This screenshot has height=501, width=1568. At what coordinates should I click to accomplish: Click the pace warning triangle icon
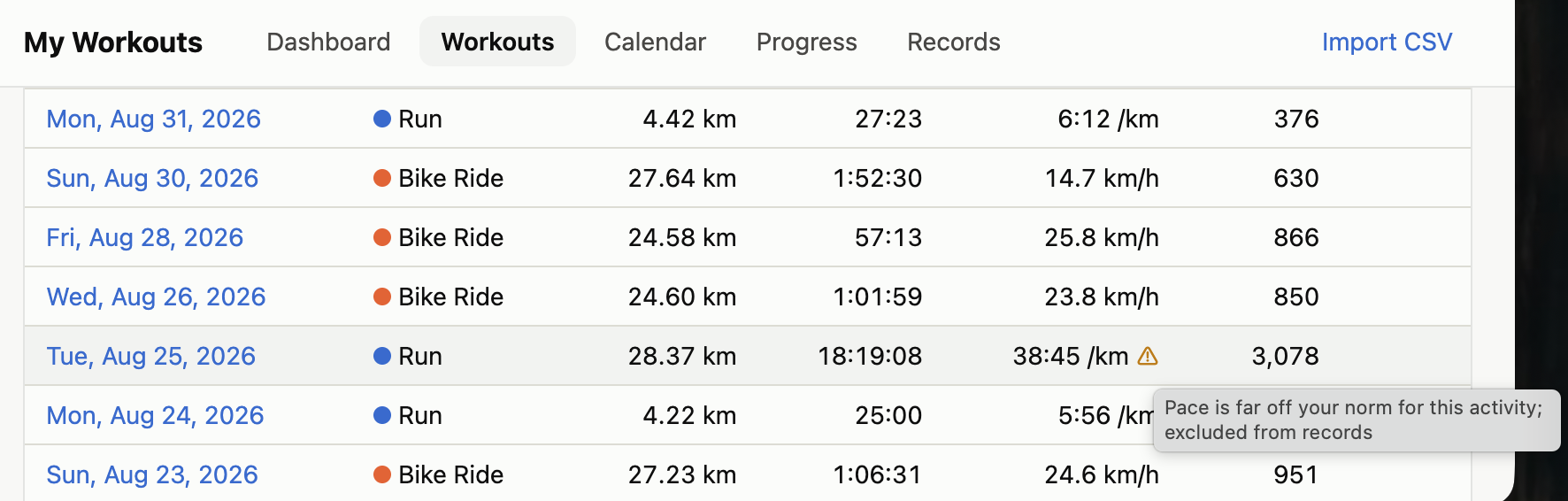[x=1148, y=356]
